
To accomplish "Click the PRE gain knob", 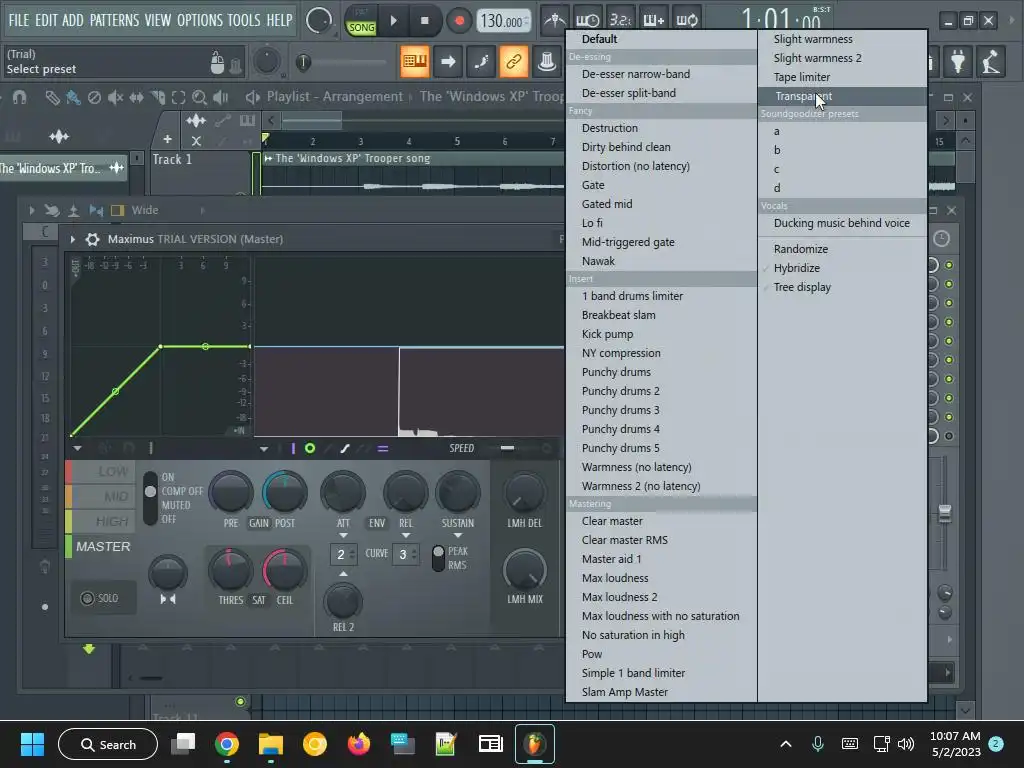I will click(x=231, y=493).
